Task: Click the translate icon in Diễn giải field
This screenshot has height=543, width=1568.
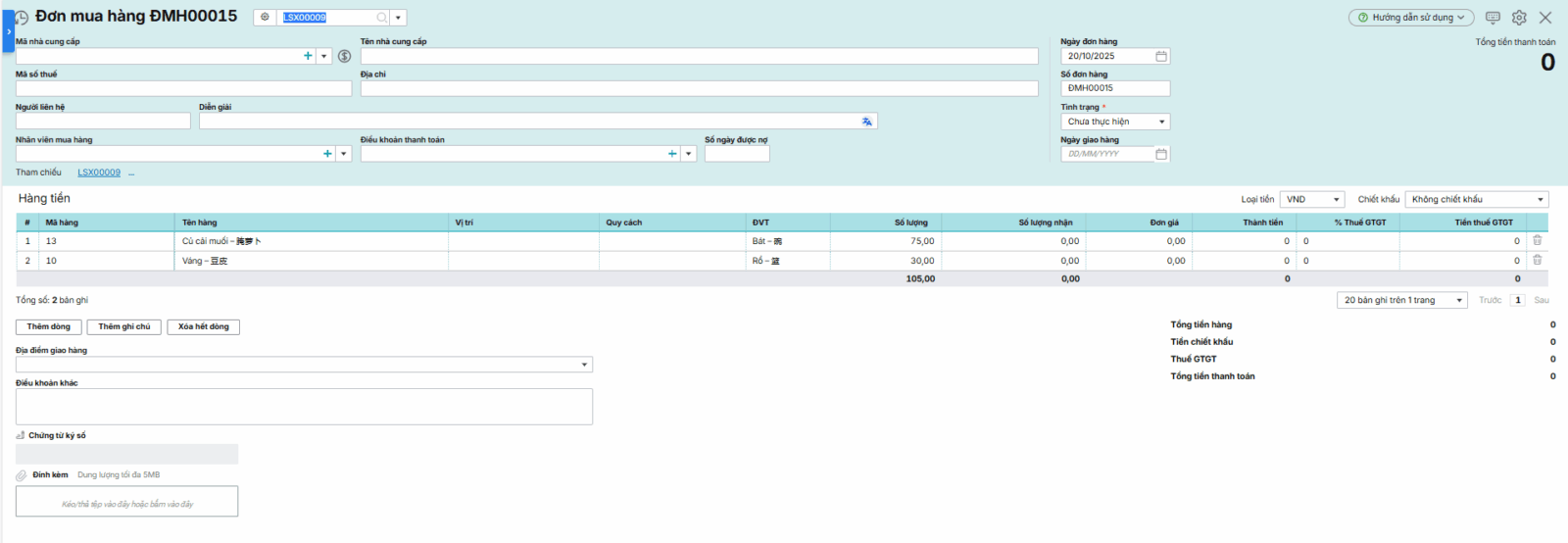Action: (x=866, y=122)
